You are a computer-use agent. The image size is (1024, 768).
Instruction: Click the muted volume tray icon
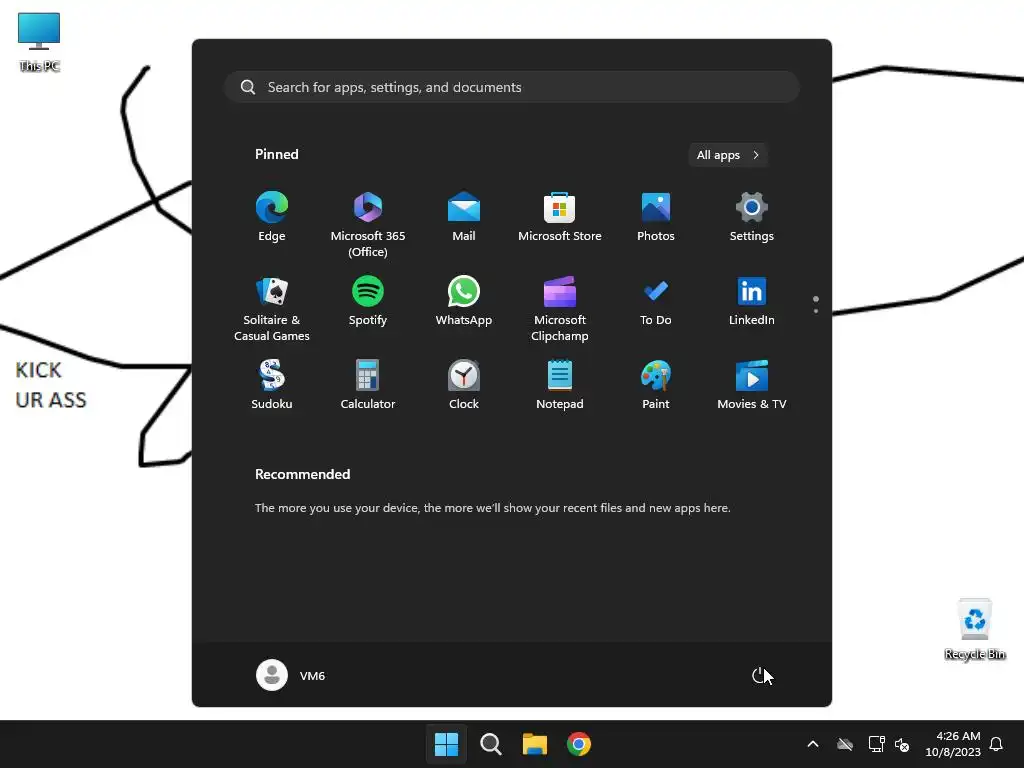point(902,744)
